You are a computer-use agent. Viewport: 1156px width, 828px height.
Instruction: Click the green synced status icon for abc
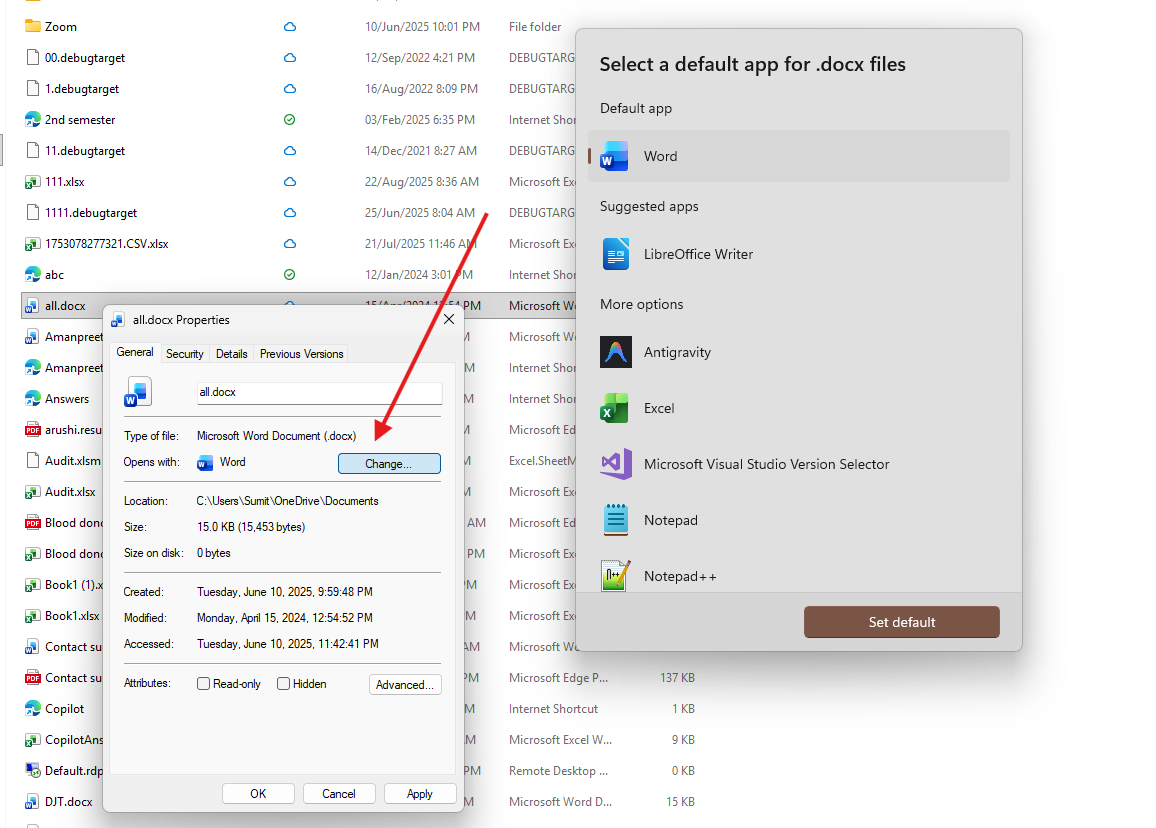pos(290,274)
